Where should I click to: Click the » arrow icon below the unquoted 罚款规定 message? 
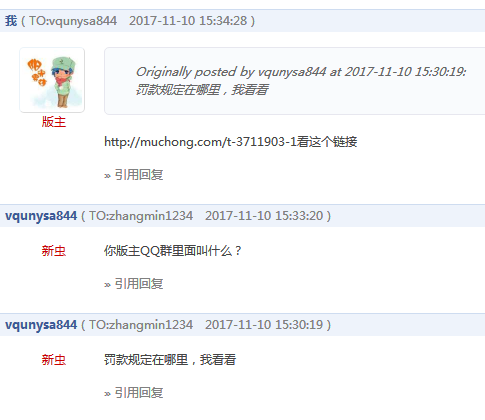[x=107, y=394]
